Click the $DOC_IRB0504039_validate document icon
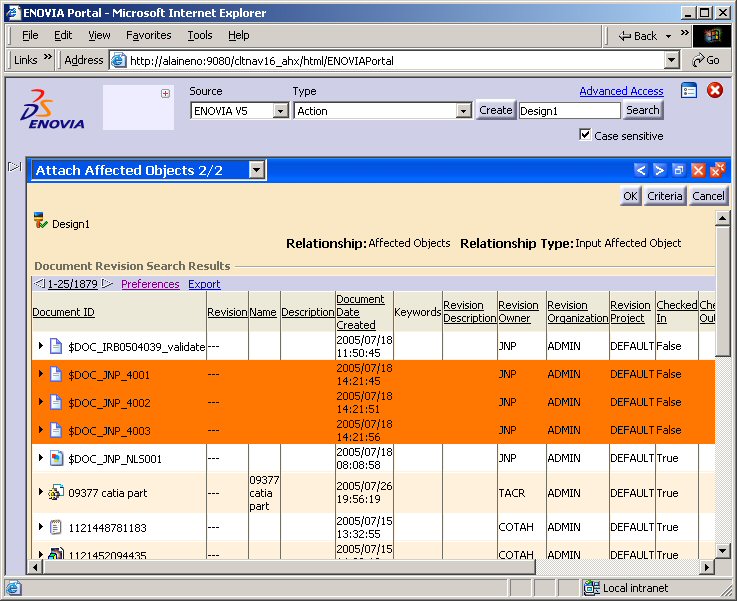 point(56,346)
